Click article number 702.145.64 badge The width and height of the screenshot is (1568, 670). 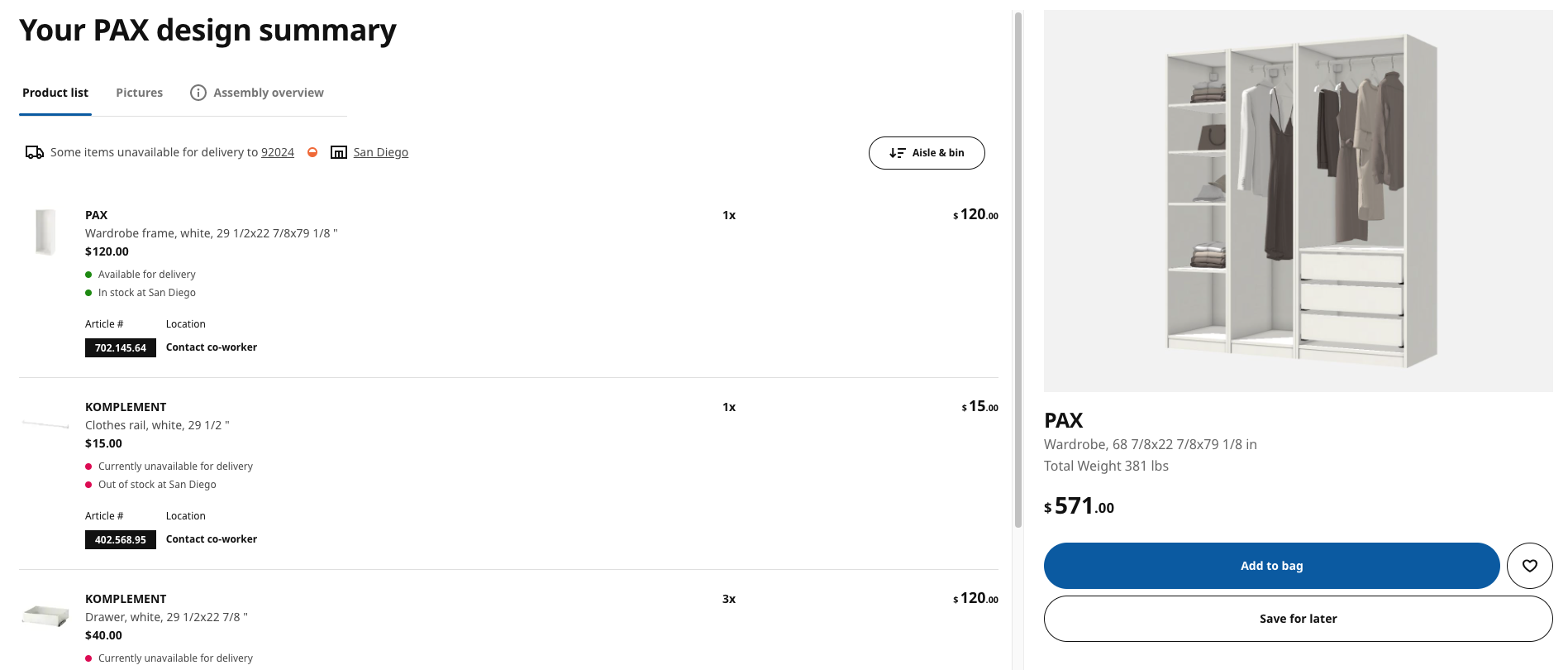(x=121, y=348)
